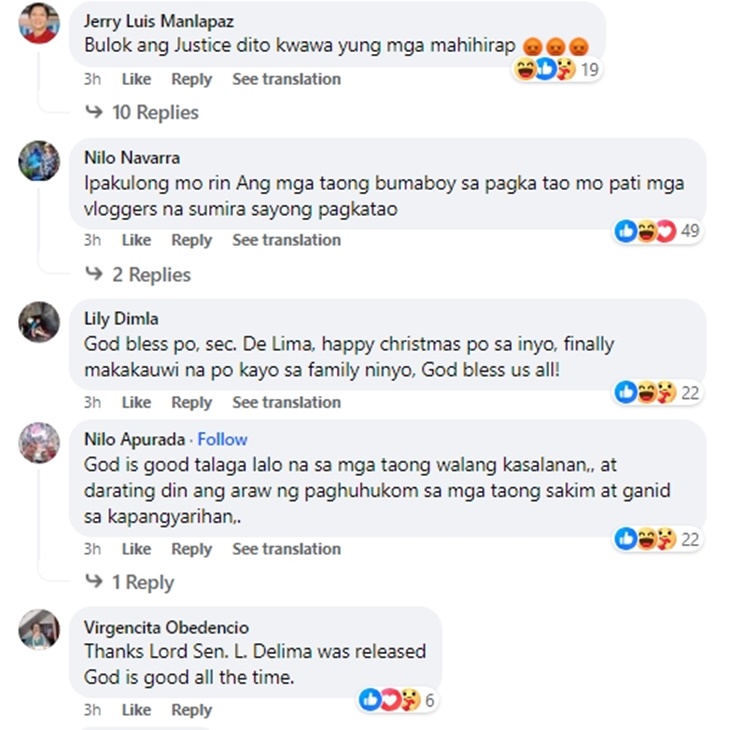Viewport: 750px width, 730px height.
Task: Open reactions on Virgencita Obedencio's comment
Action: point(397,700)
